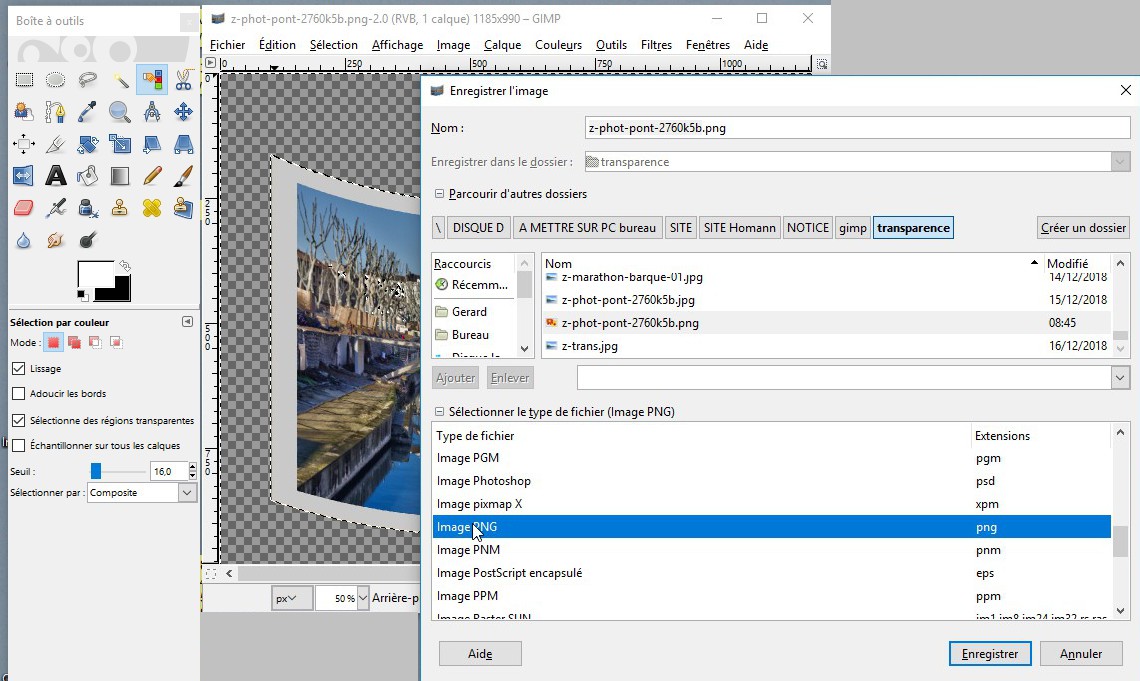Sort files by the Modifié column header
The height and width of the screenshot is (681, 1140).
[x=1077, y=263]
